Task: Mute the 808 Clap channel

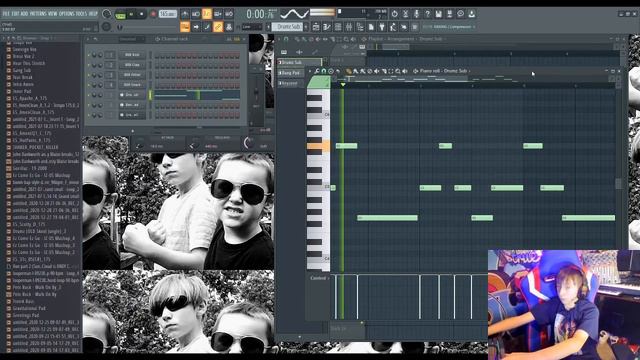Action: [89, 65]
